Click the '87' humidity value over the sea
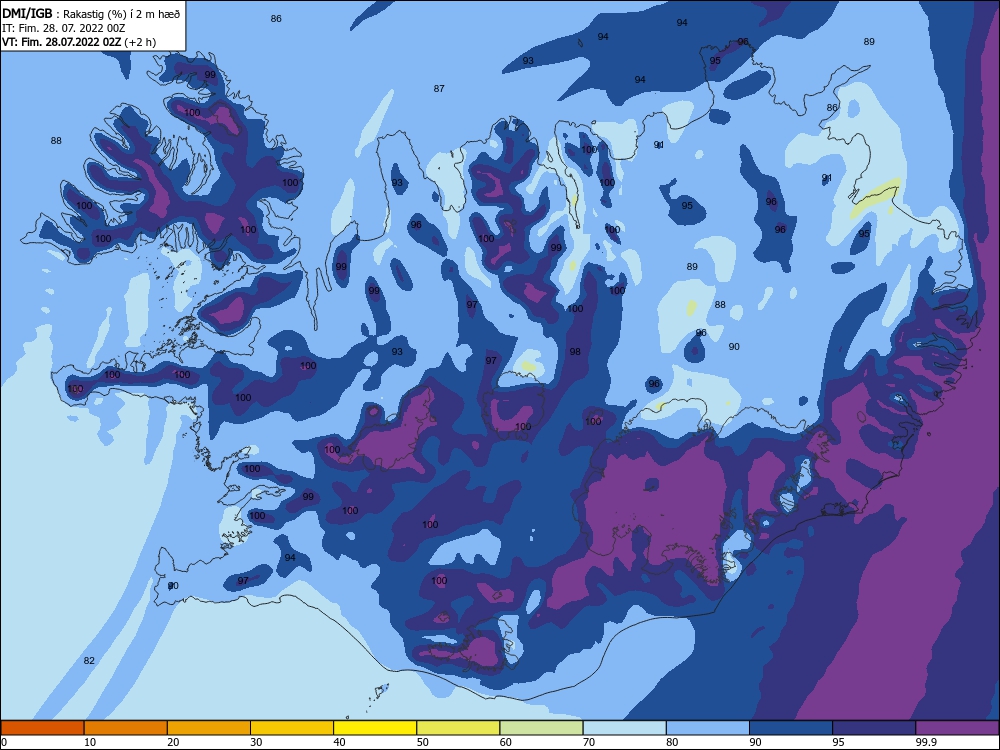 (439, 89)
